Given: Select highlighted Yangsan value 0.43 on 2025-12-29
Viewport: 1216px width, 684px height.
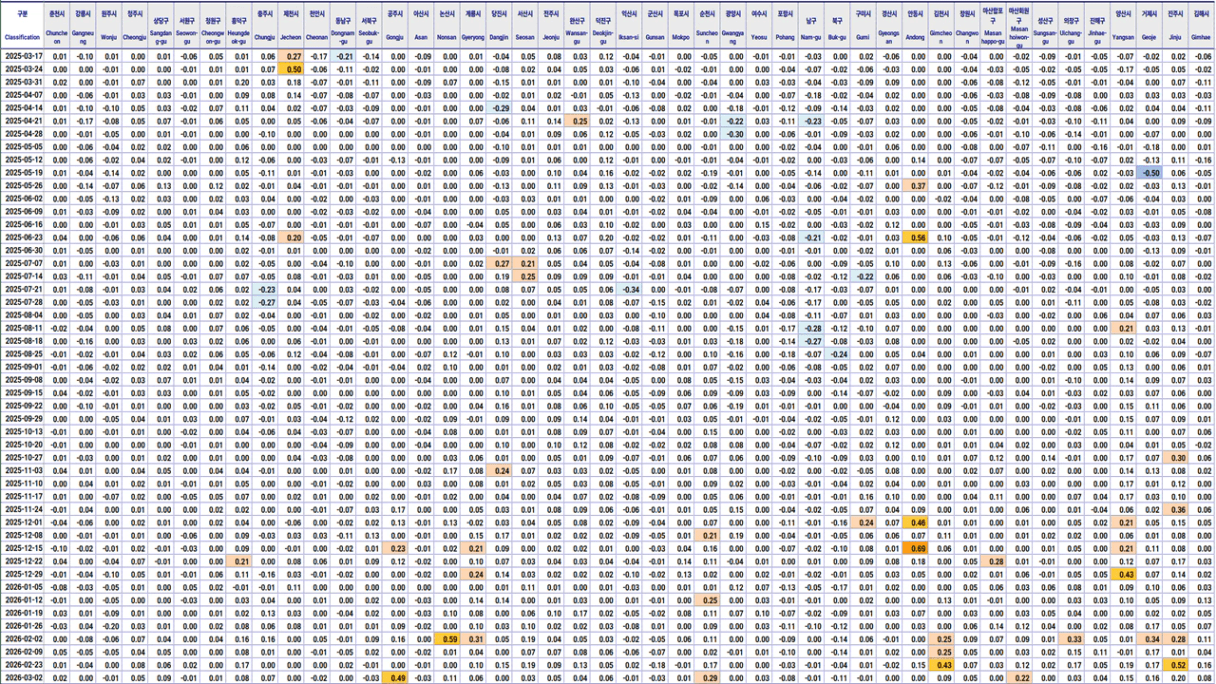Looking at the screenshot, I should click(x=1124, y=574).
